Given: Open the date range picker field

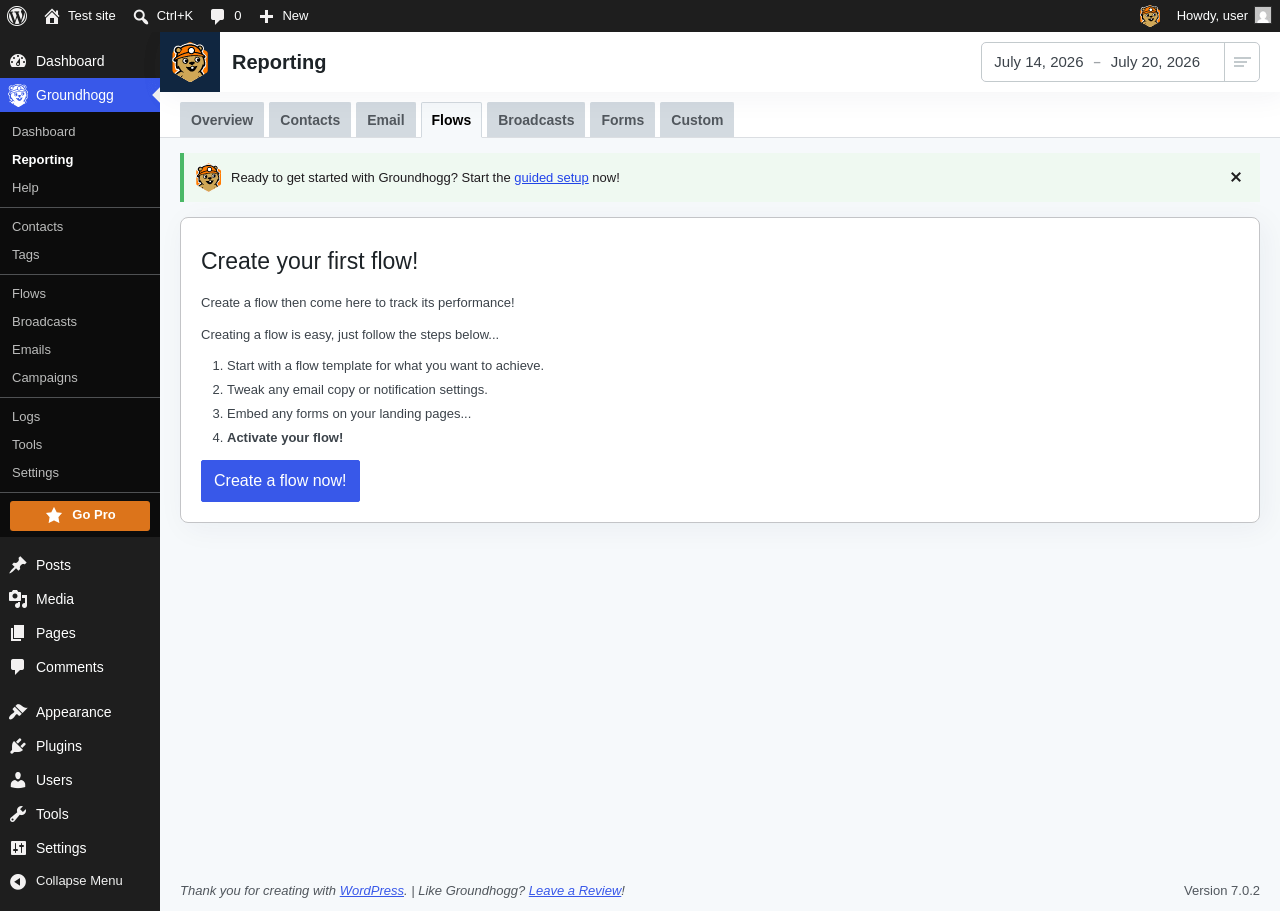Looking at the screenshot, I should pos(1102,62).
